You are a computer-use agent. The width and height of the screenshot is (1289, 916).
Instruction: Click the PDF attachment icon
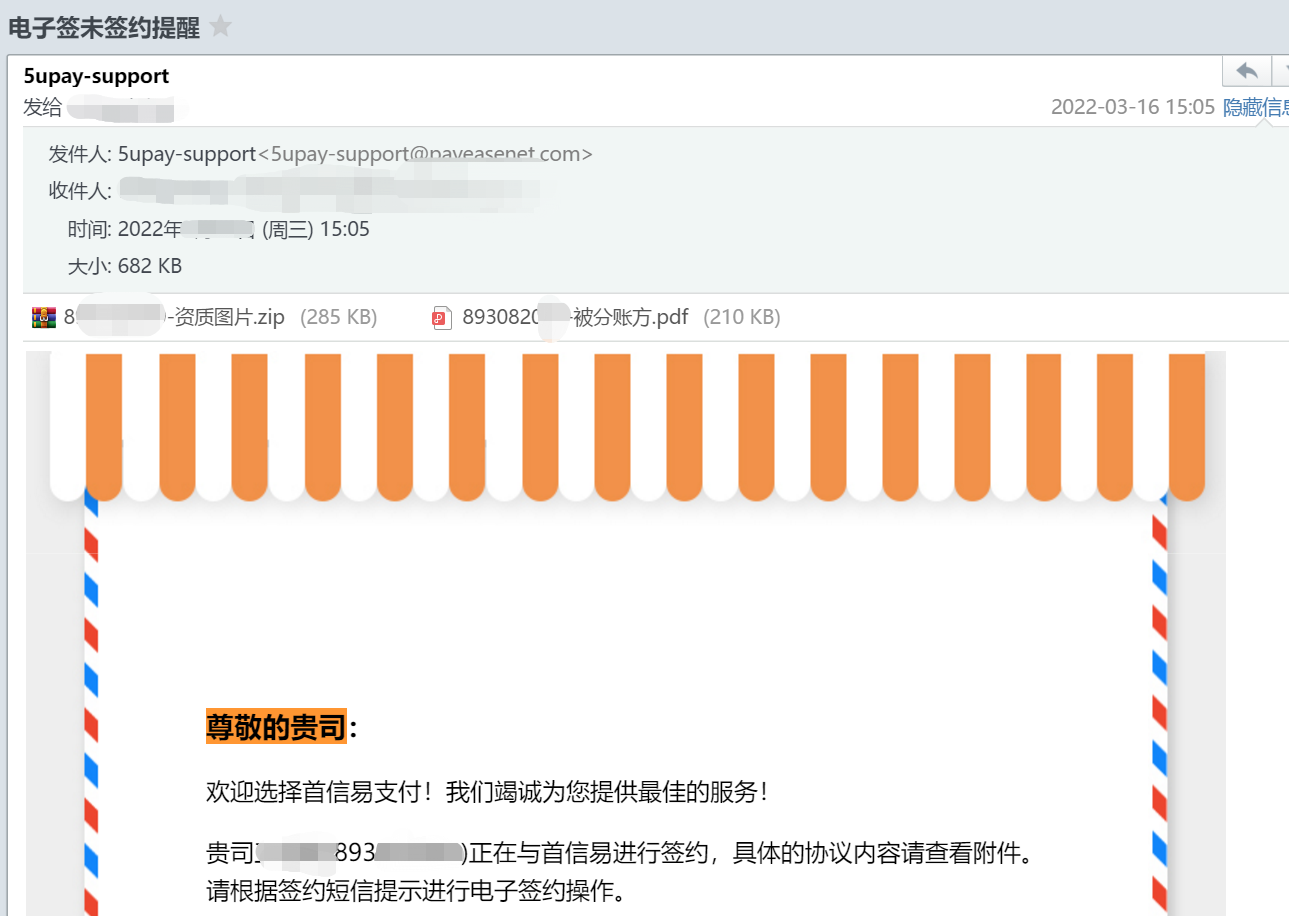coord(442,318)
